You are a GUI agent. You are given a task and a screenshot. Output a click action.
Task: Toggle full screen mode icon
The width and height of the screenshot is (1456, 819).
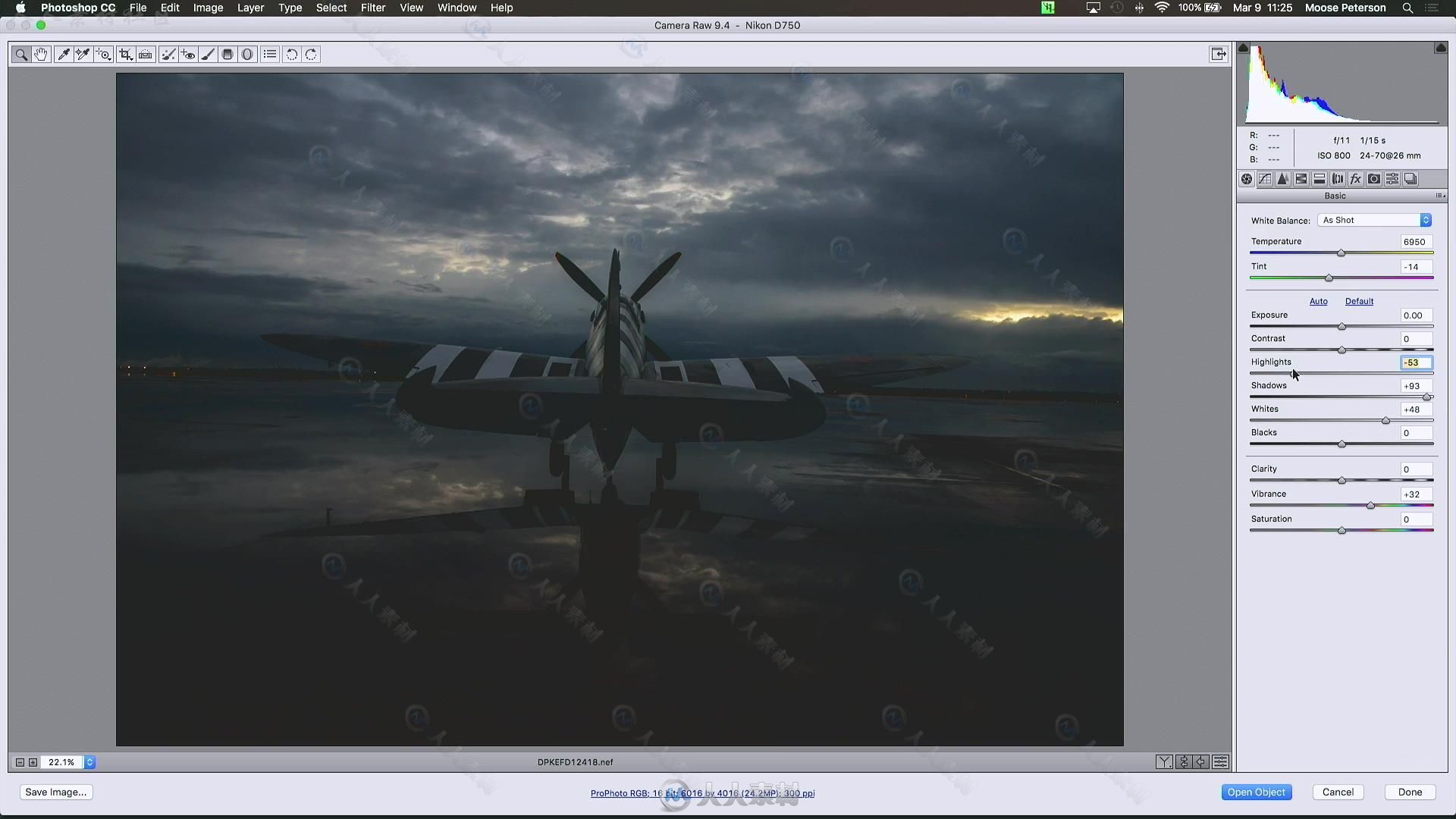pos(1219,54)
